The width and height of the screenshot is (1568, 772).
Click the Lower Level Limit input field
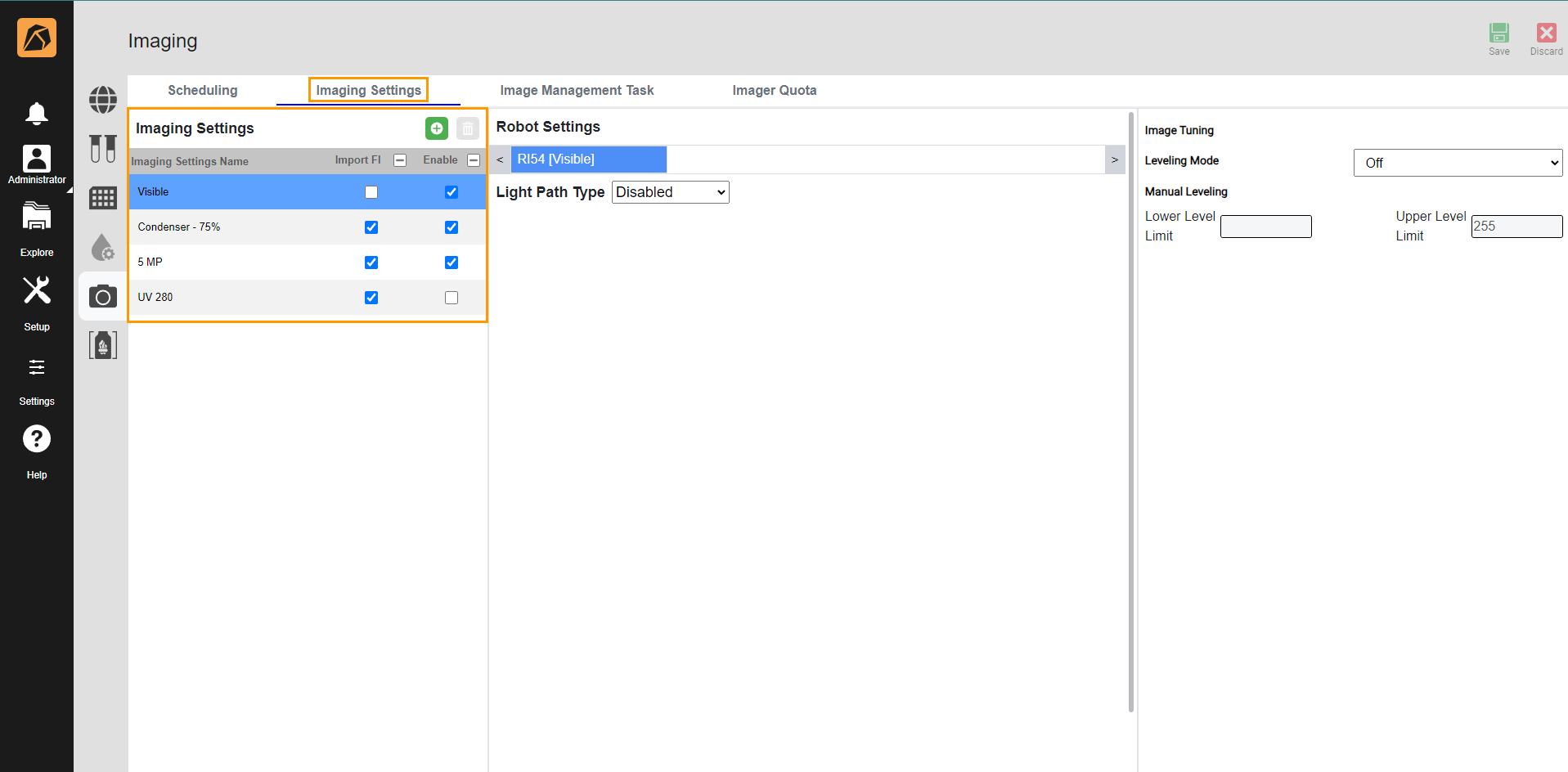[x=1265, y=227]
